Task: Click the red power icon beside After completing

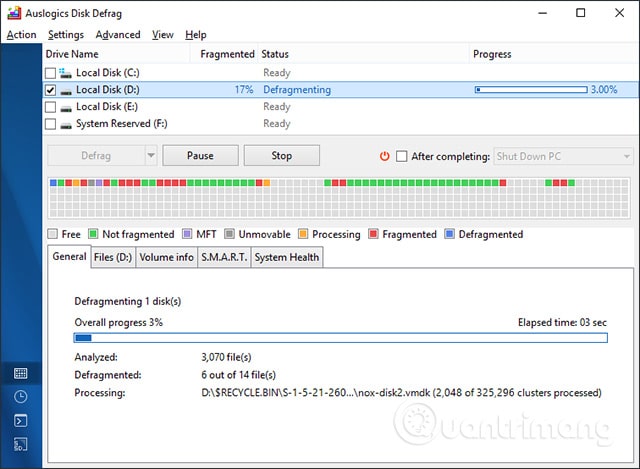Action: 384,156
